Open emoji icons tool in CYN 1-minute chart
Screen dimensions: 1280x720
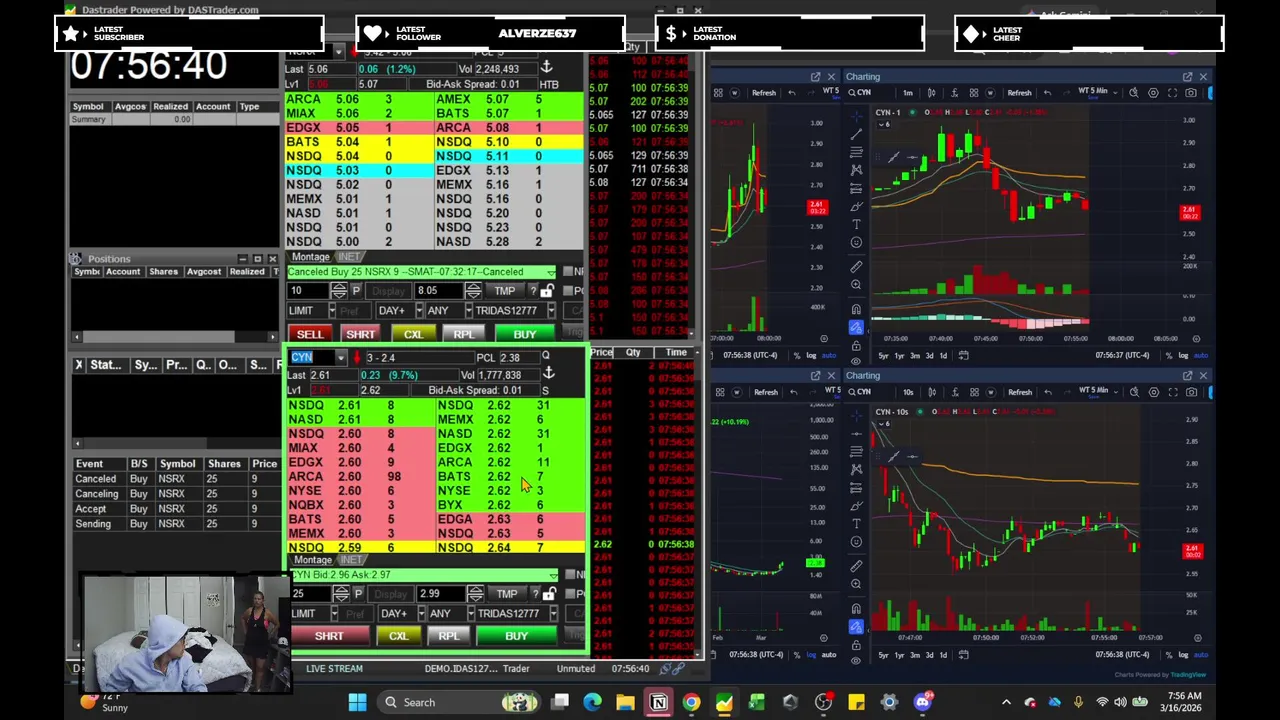[856, 242]
